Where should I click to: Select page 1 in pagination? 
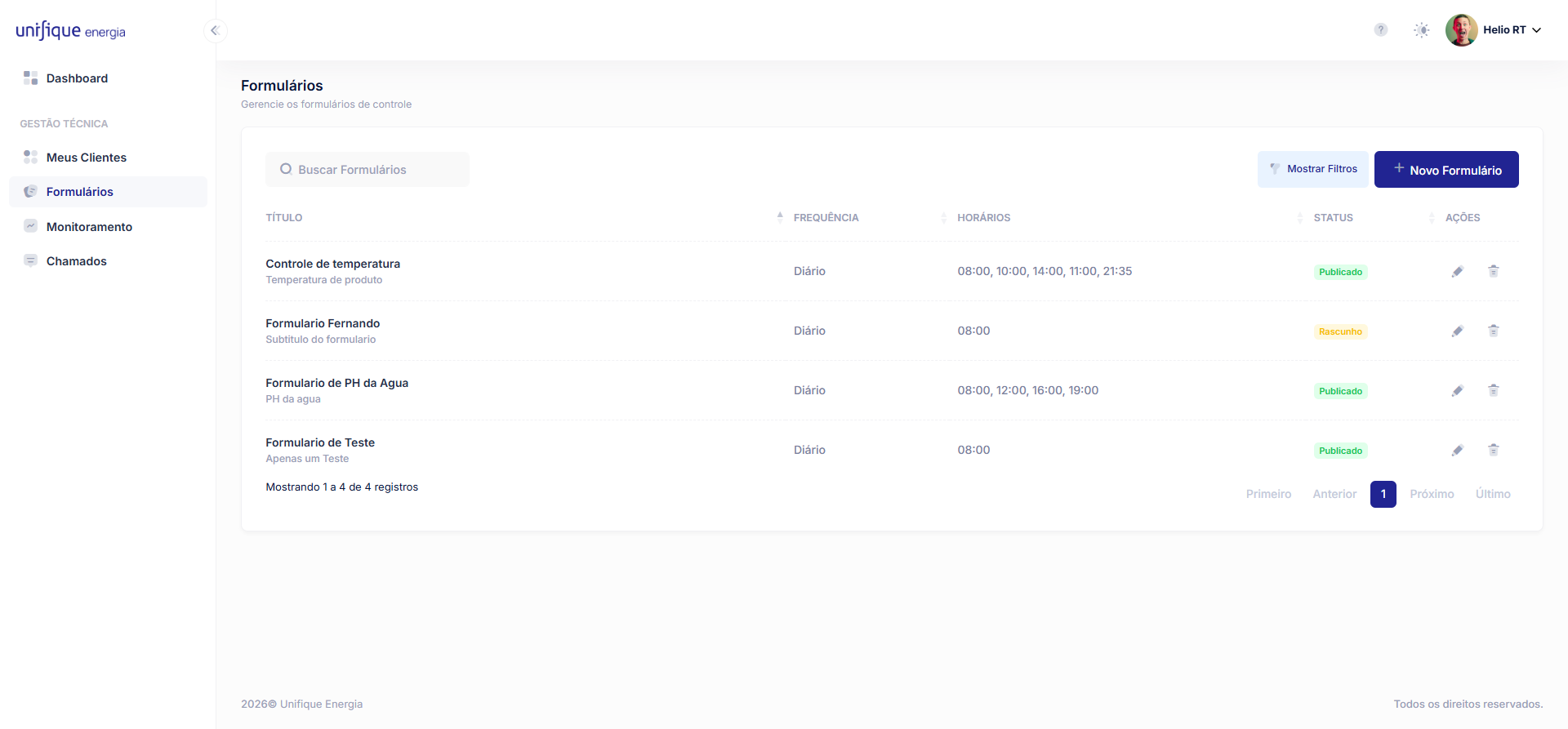(x=1383, y=494)
